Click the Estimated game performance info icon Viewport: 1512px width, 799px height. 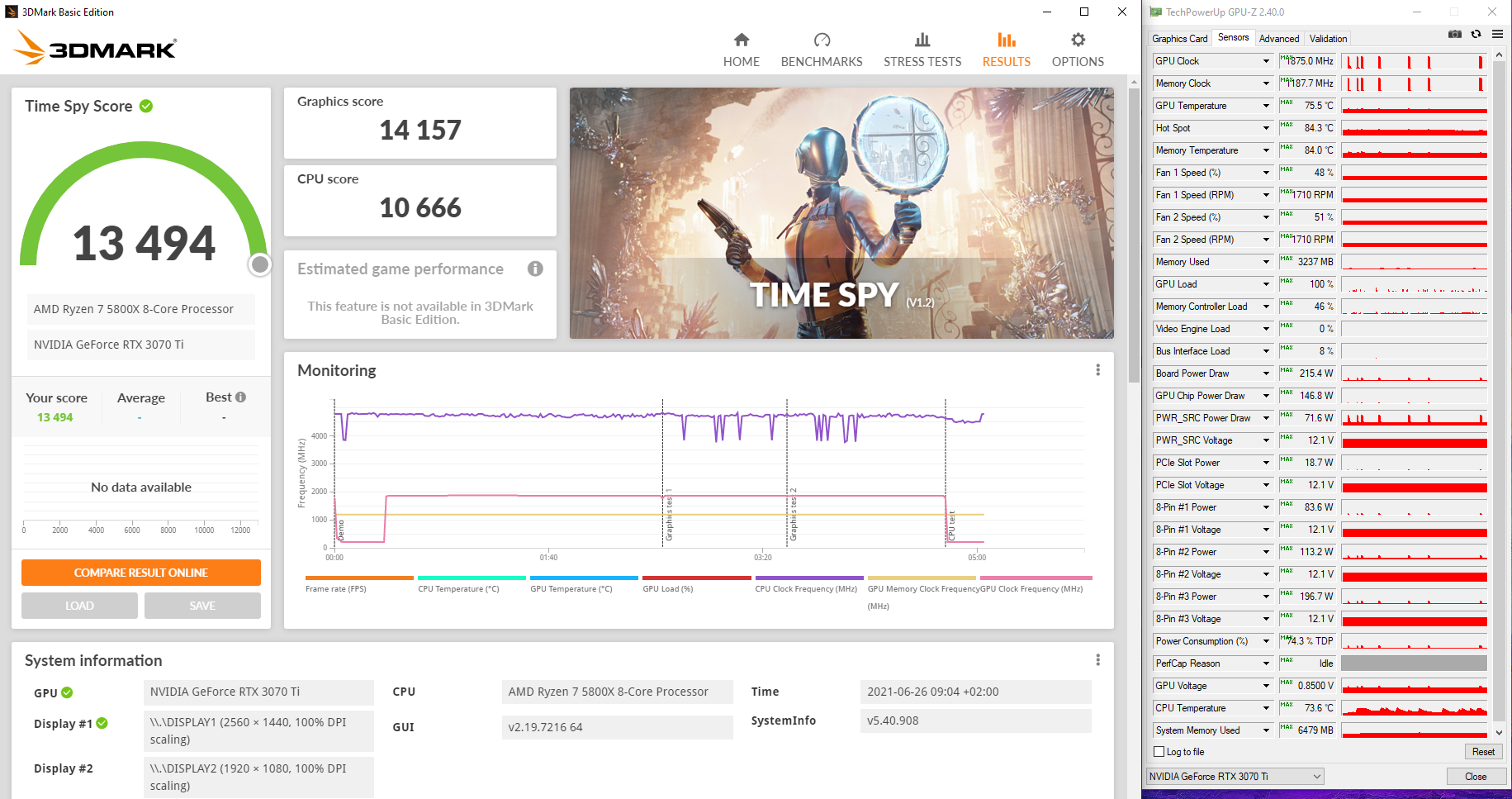(x=535, y=269)
